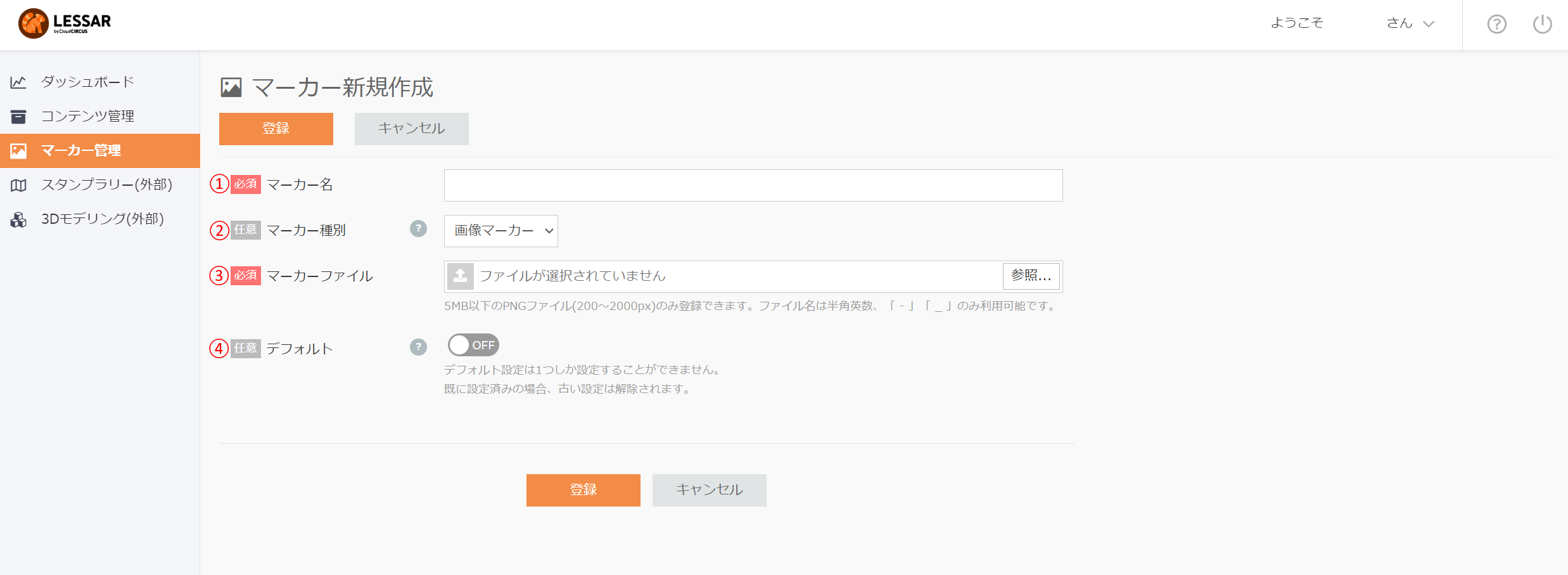Image resolution: width=1568 pixels, height=575 pixels.
Task: Click the コンテンツ管理 archive box icon
Action: (18, 116)
